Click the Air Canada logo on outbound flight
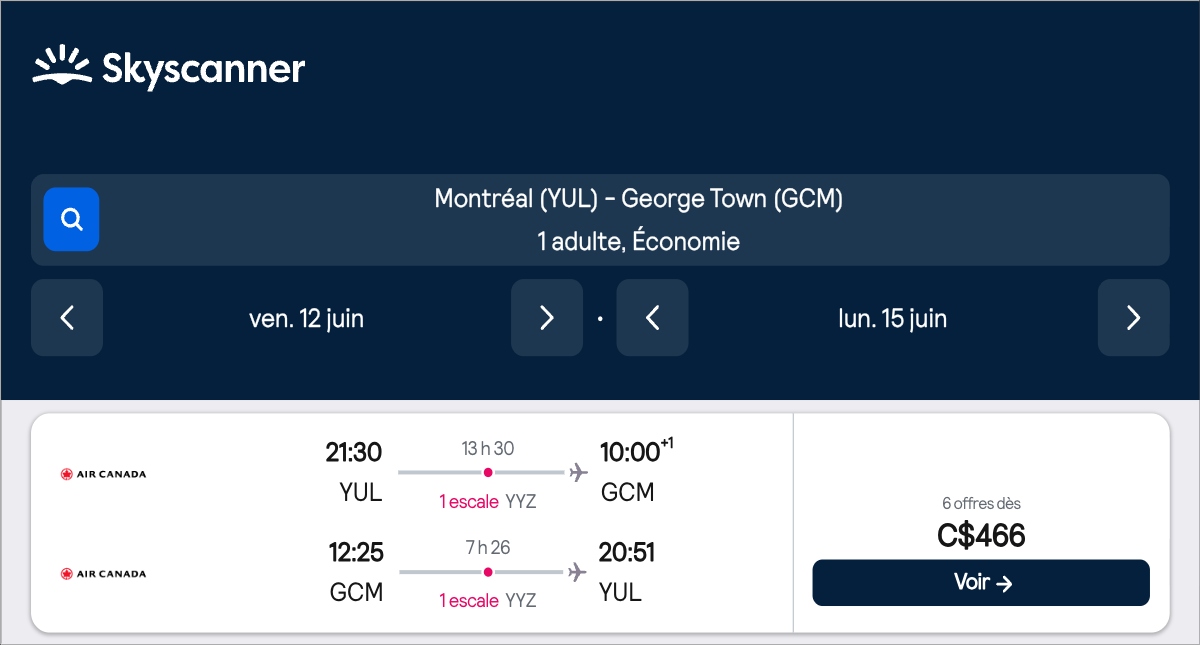This screenshot has height=645, width=1200. point(103,474)
